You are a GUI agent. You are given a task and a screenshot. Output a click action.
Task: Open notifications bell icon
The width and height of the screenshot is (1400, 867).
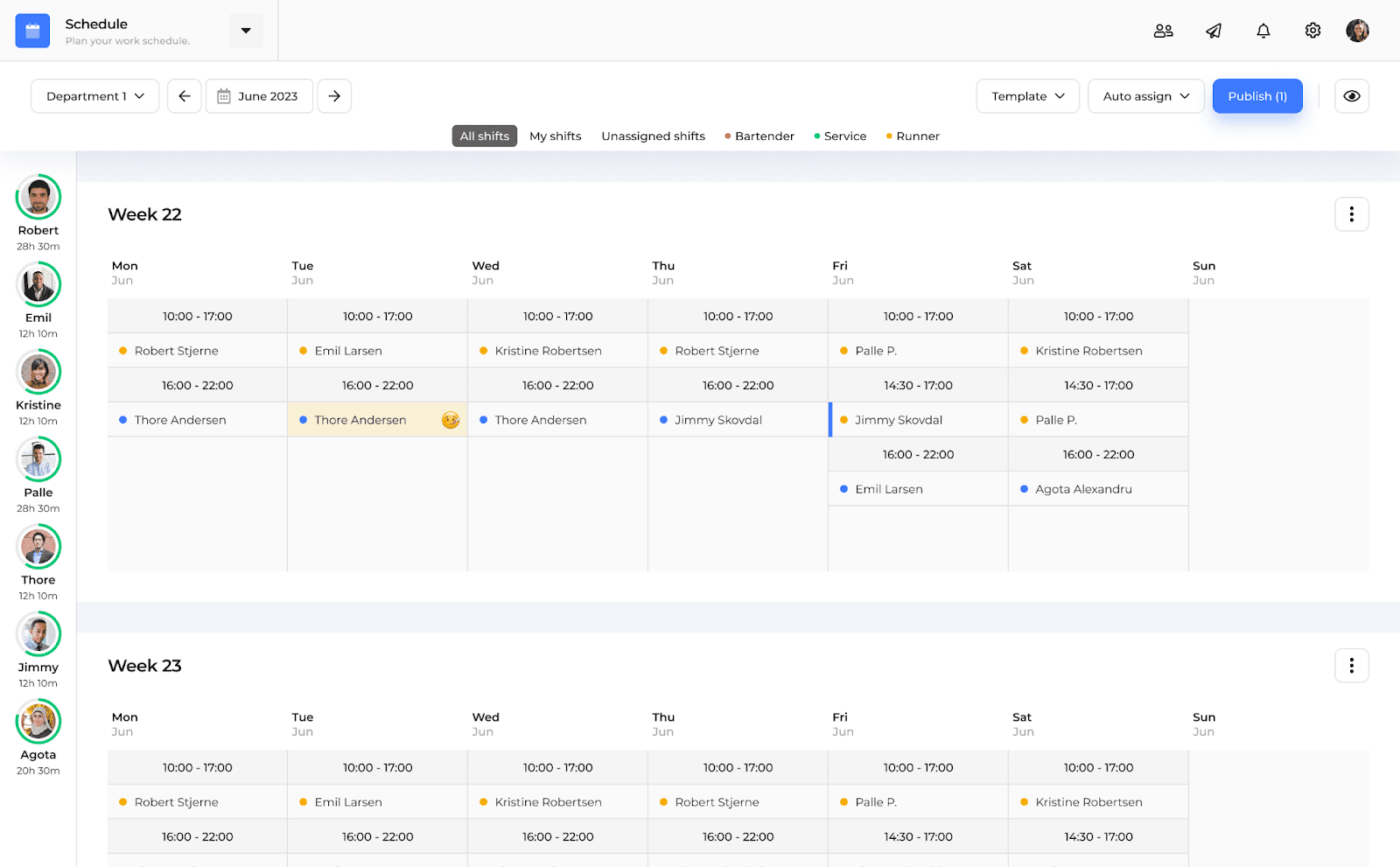coord(1263,31)
